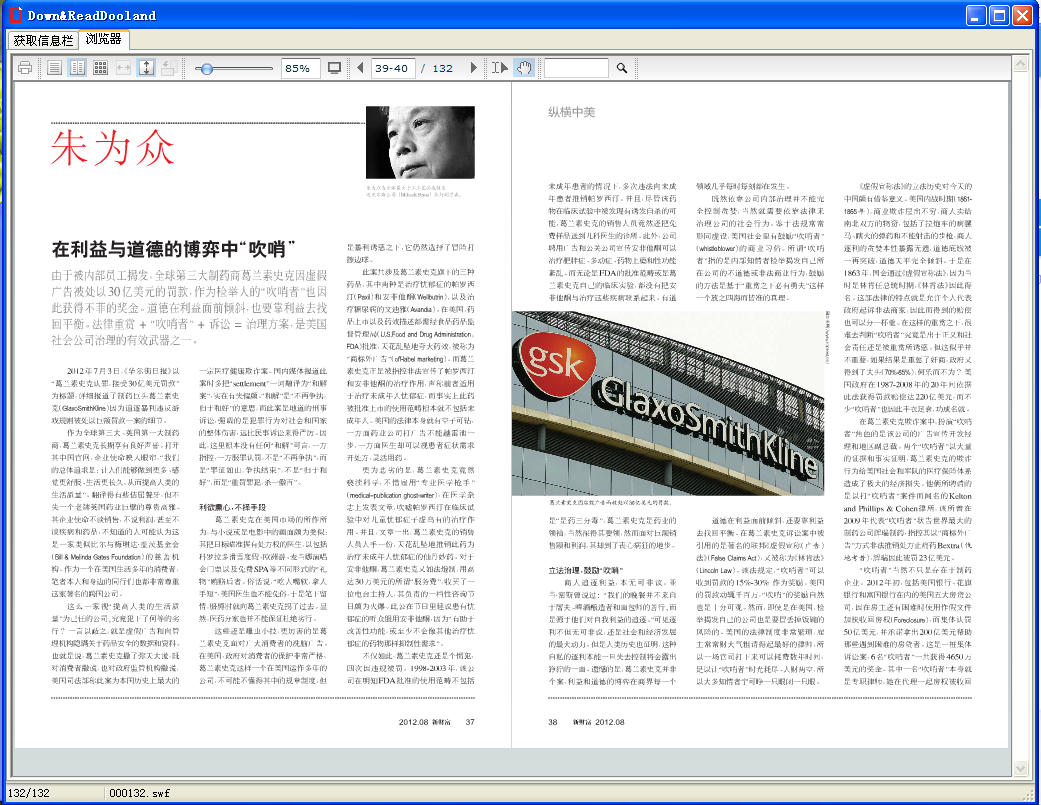This screenshot has height=805, width=1041.
Task: Click total page count 132
Action: [443, 68]
